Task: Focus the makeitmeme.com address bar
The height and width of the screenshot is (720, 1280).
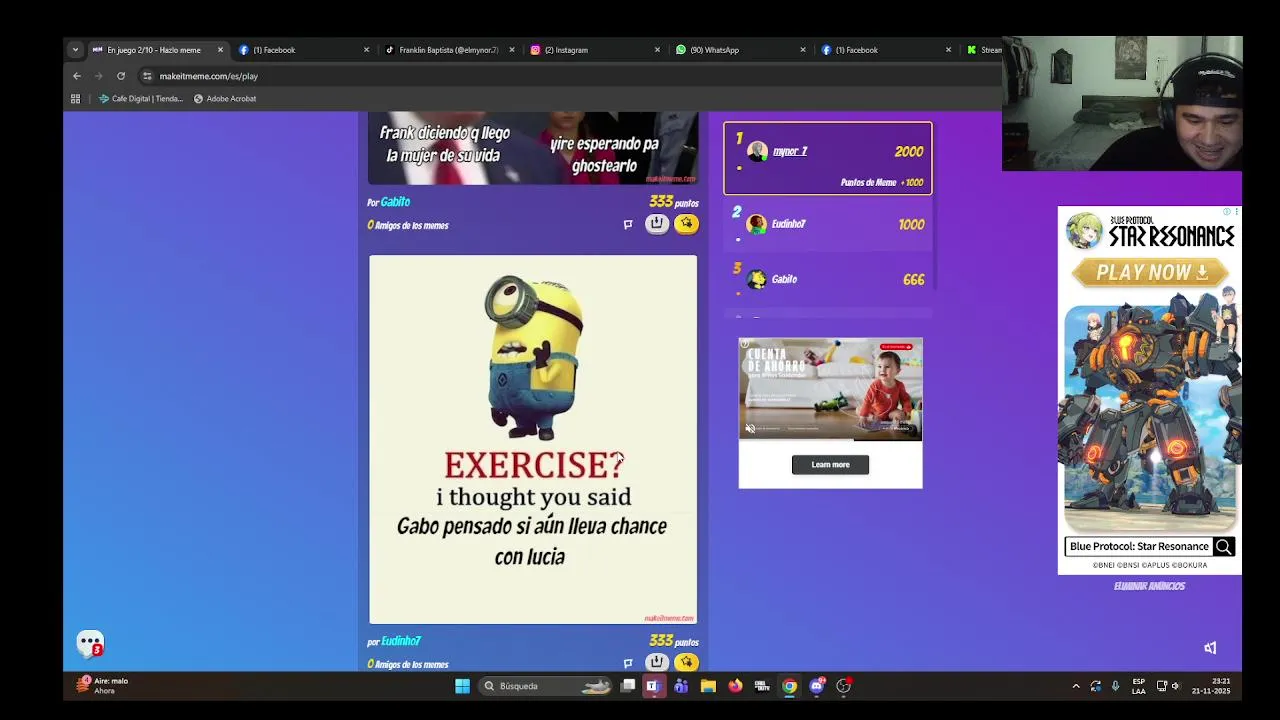Action: tap(570, 76)
